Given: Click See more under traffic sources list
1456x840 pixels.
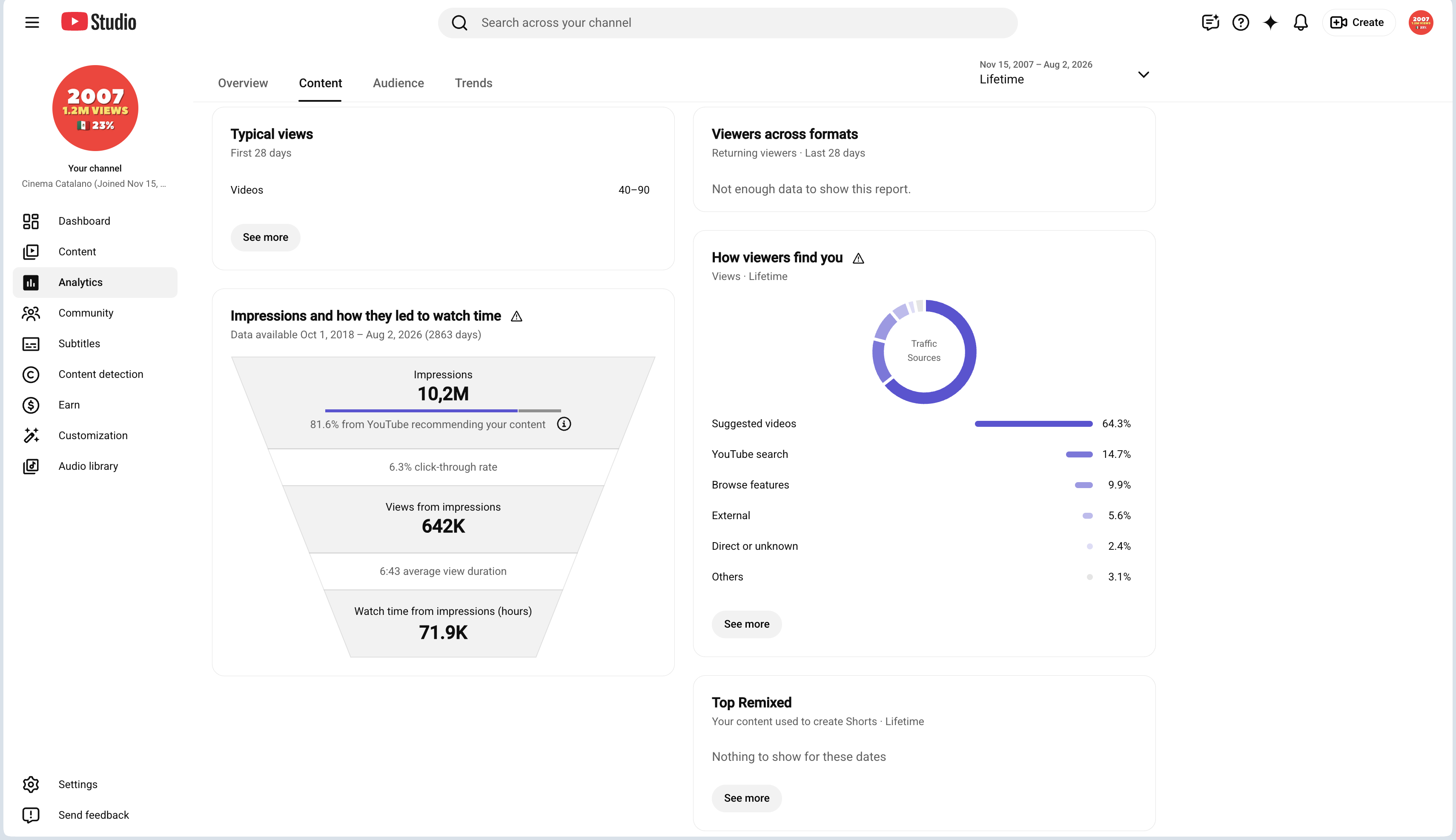Looking at the screenshot, I should (746, 624).
